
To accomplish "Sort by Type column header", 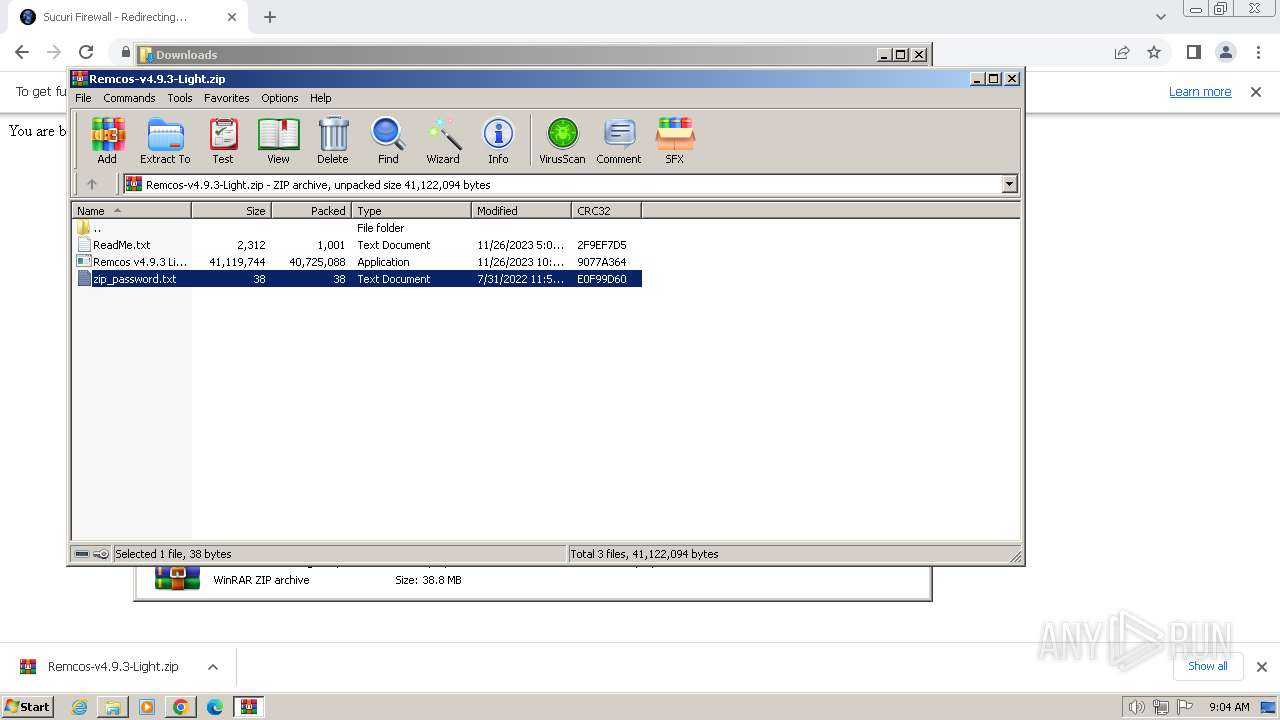I will click(411, 211).
